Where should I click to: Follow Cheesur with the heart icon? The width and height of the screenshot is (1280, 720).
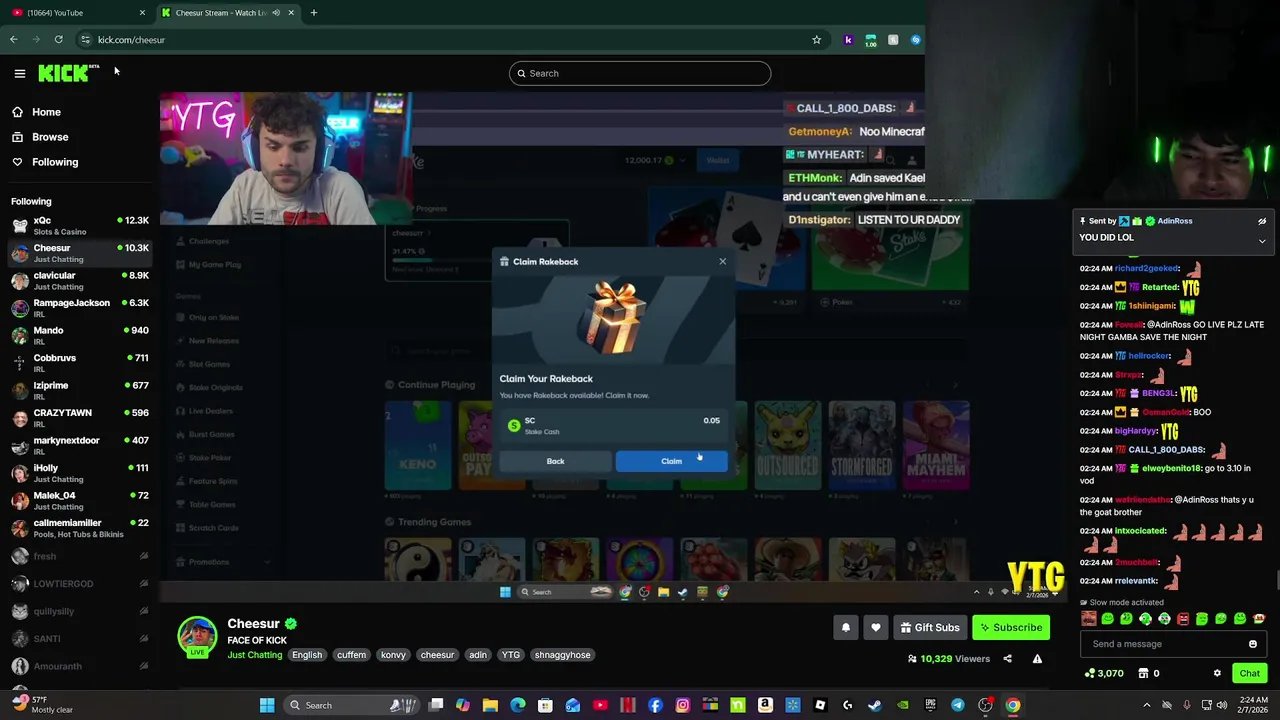(x=875, y=627)
